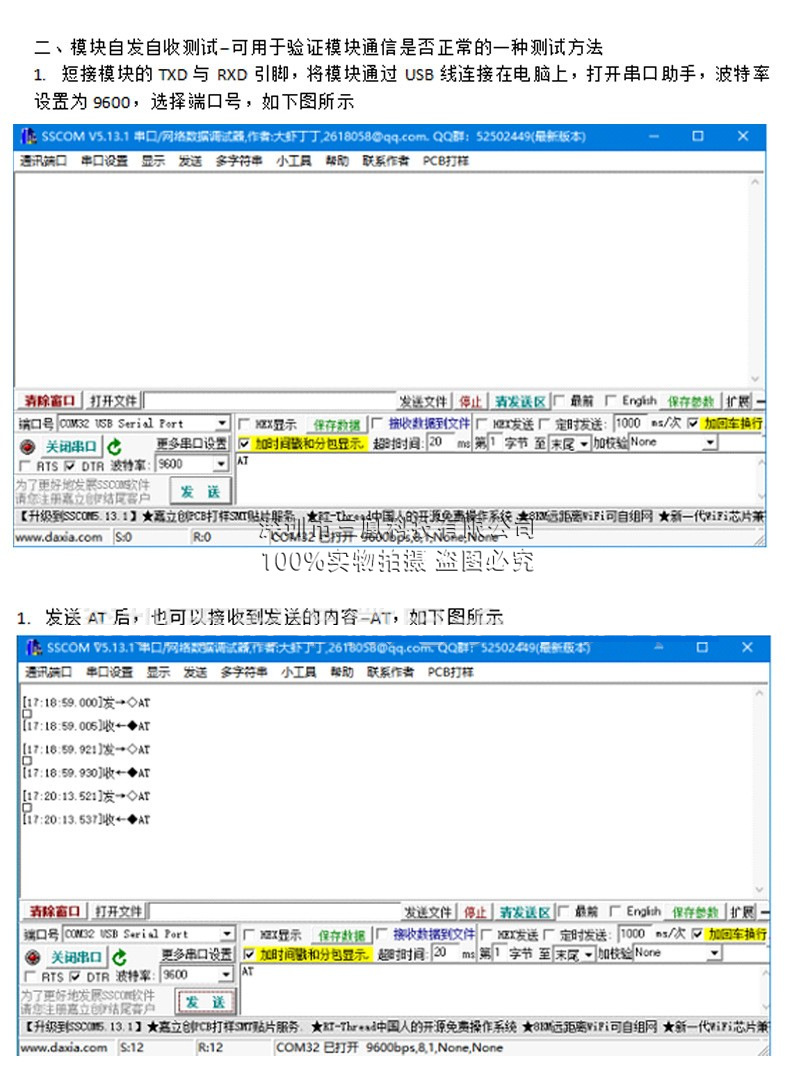Click 定时发送 1000 ms field in empty-log SSCOM window
The height and width of the screenshot is (1066, 790).
628,423
